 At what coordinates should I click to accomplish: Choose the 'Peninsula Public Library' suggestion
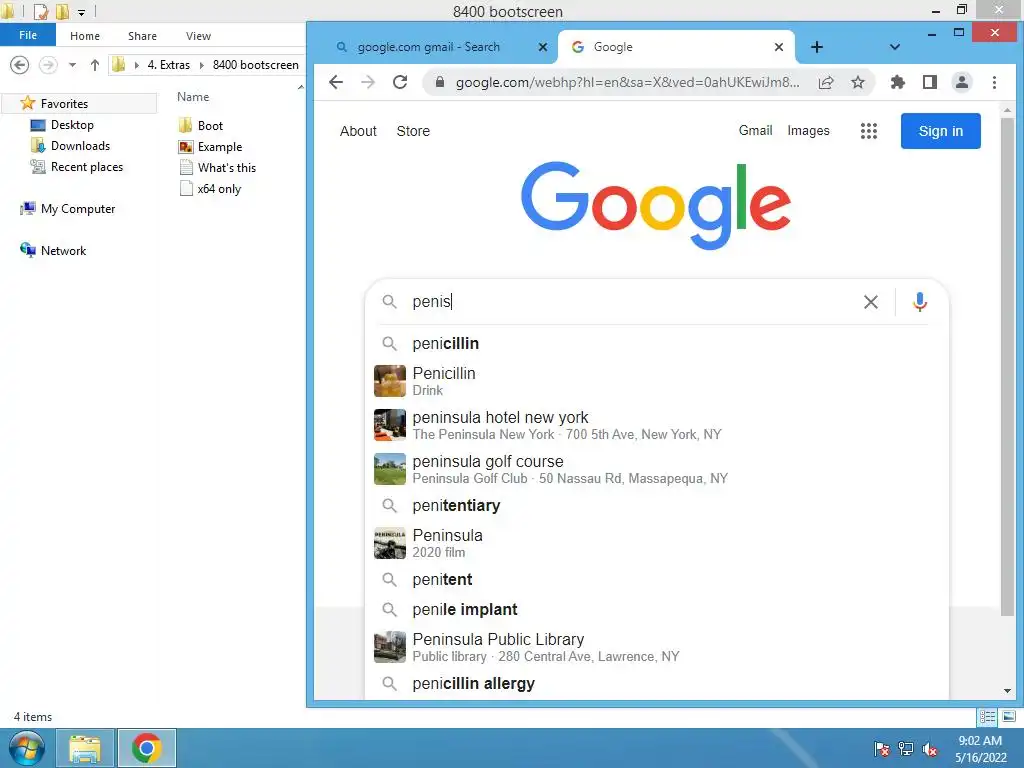click(x=656, y=647)
